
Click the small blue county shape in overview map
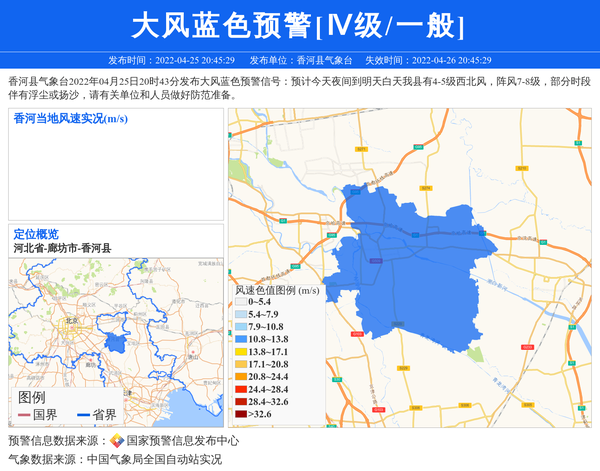pos(116,342)
